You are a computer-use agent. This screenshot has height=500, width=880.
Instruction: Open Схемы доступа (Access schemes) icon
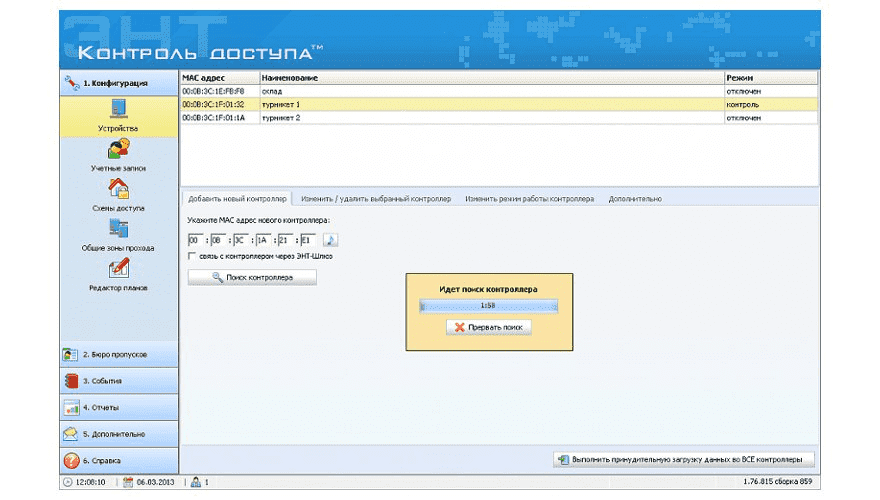coord(118,188)
